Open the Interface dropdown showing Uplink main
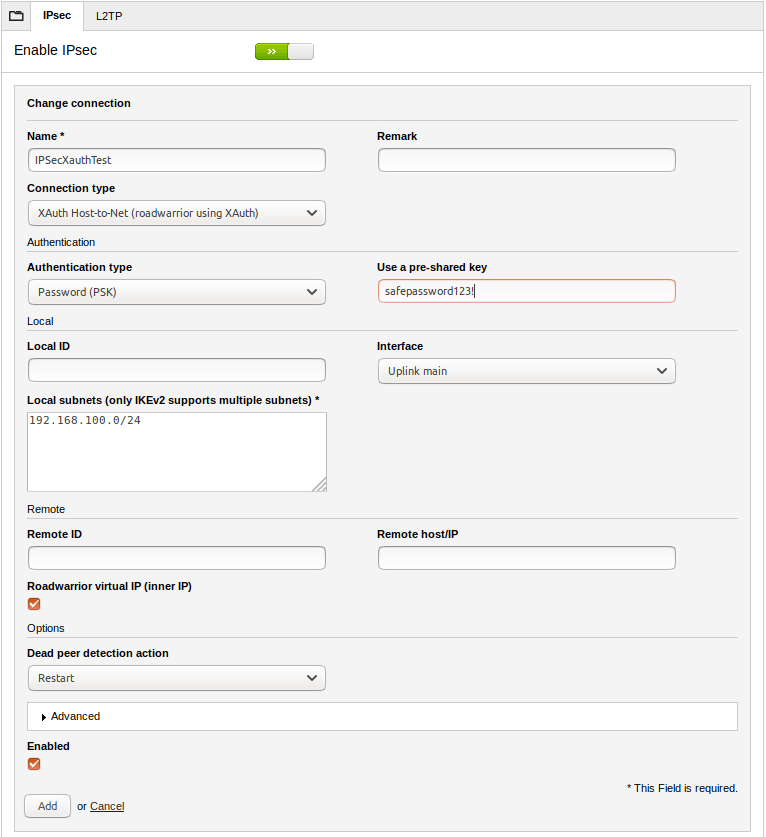Screen dimensions: 766x837 coord(526,370)
